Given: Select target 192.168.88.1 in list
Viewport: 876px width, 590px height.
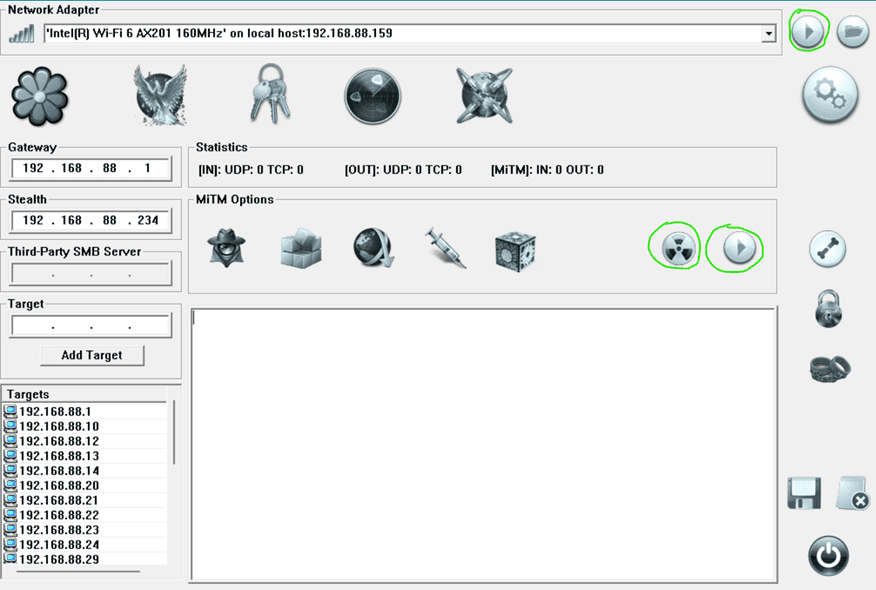Looking at the screenshot, I should tap(85, 412).
